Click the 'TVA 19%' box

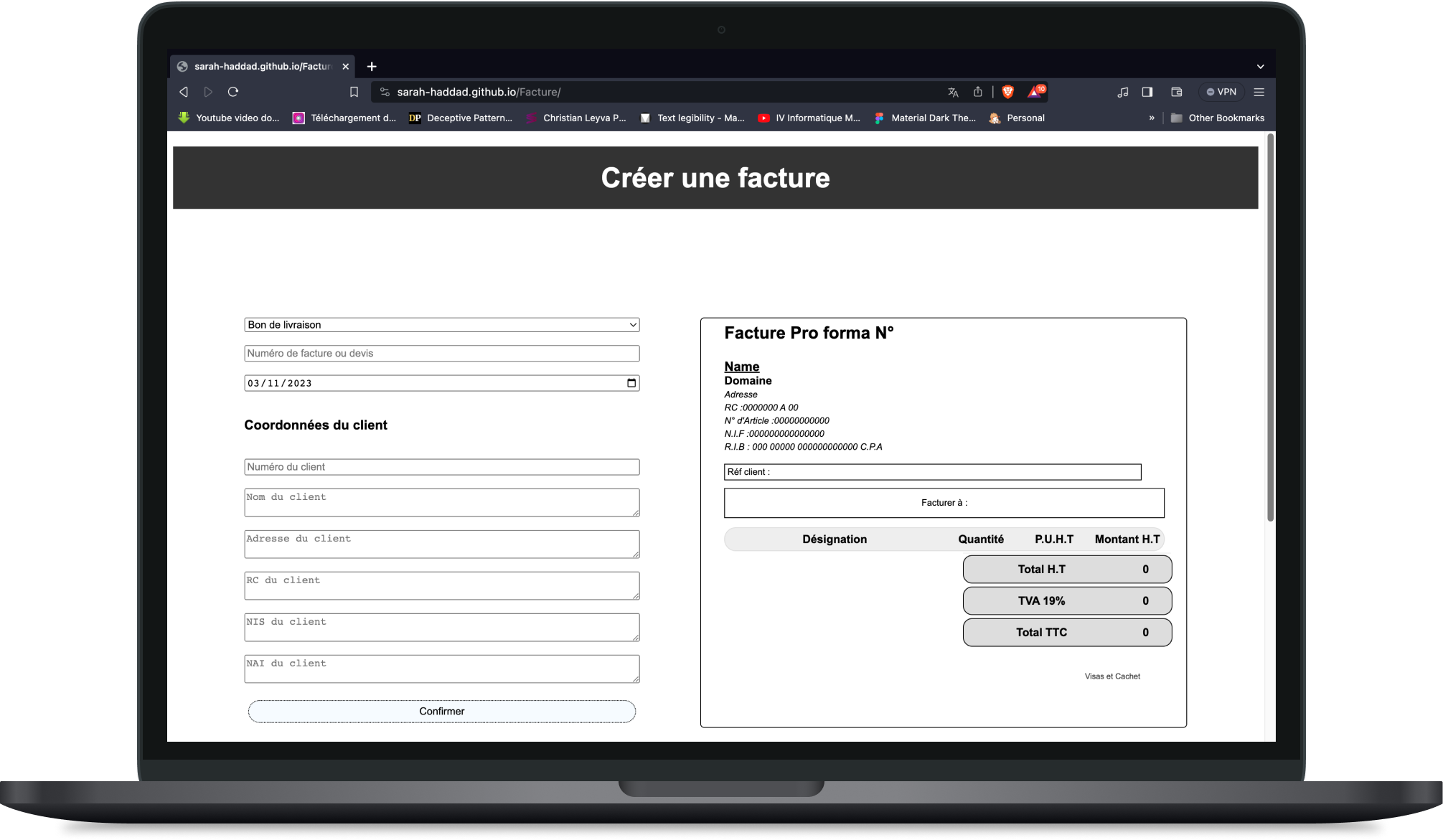tap(1068, 601)
